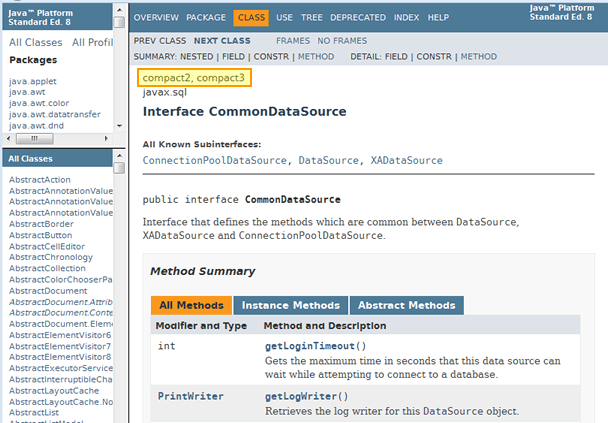Click the packages frame horizontal scroll right arrow

click(106, 138)
